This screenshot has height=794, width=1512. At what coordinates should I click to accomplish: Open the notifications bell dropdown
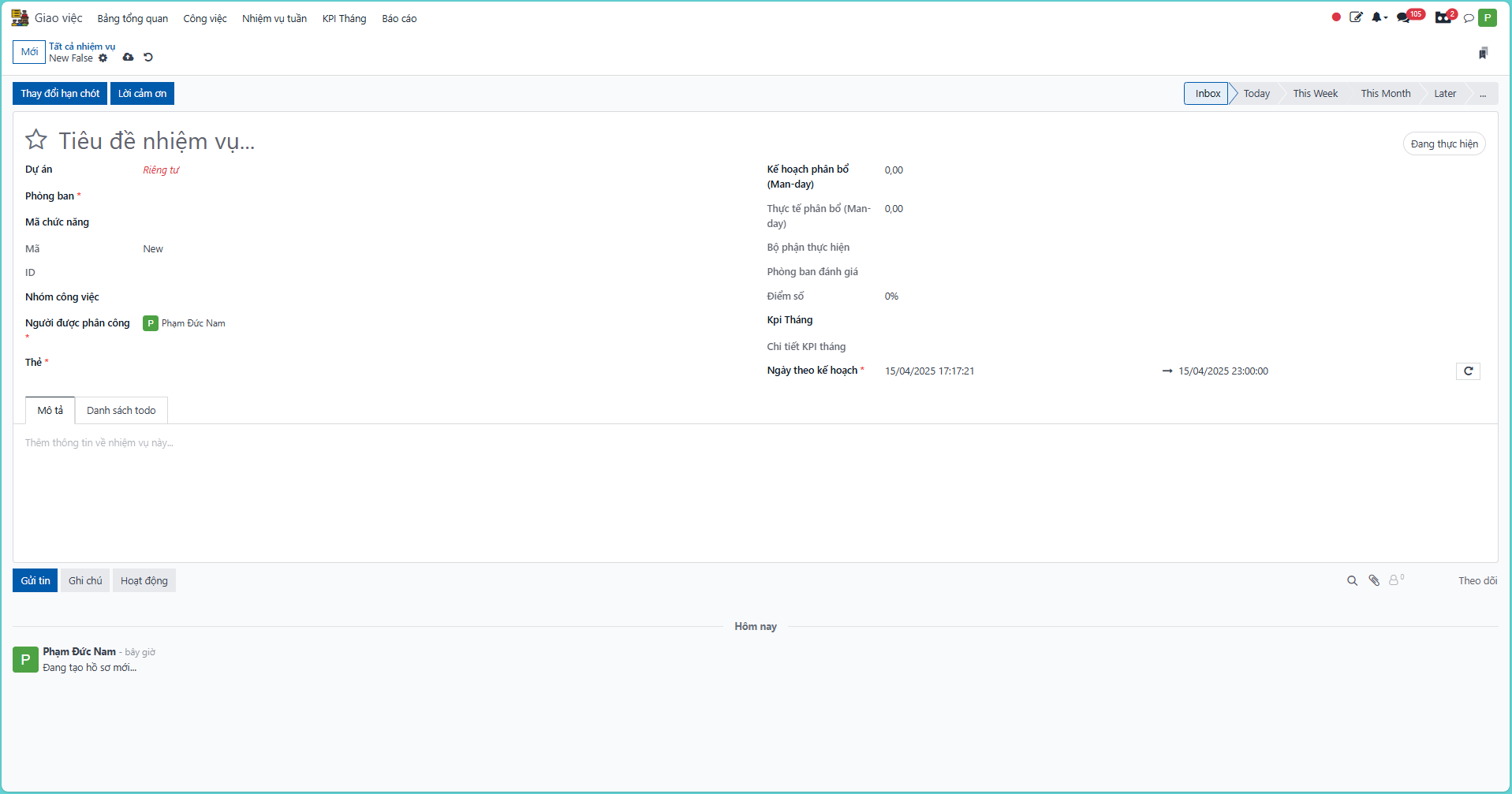[x=1379, y=17]
